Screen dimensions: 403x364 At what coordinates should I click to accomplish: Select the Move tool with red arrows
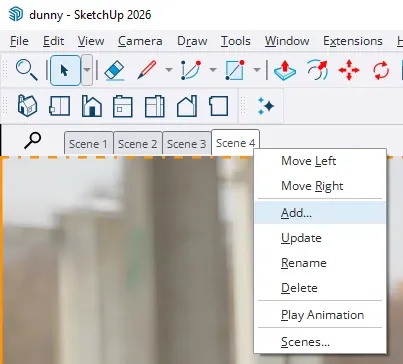pos(349,70)
